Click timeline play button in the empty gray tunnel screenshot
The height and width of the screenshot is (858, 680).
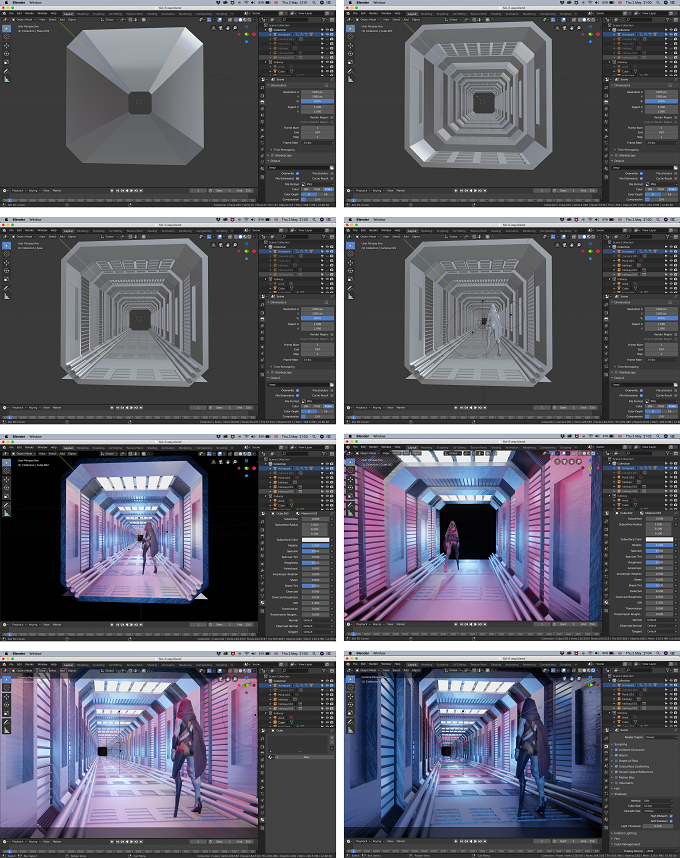(x=131, y=408)
